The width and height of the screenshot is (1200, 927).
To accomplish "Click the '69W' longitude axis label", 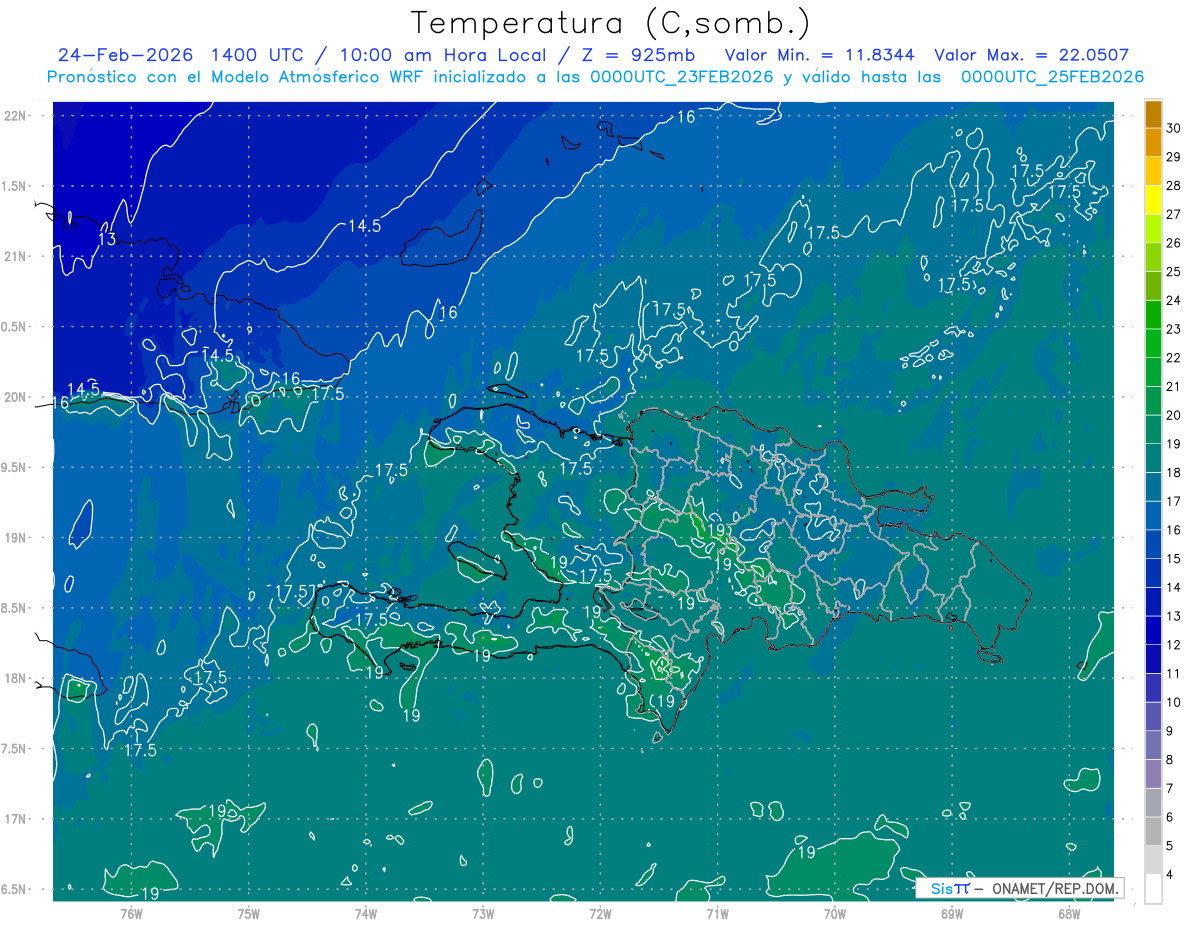I will tap(952, 913).
